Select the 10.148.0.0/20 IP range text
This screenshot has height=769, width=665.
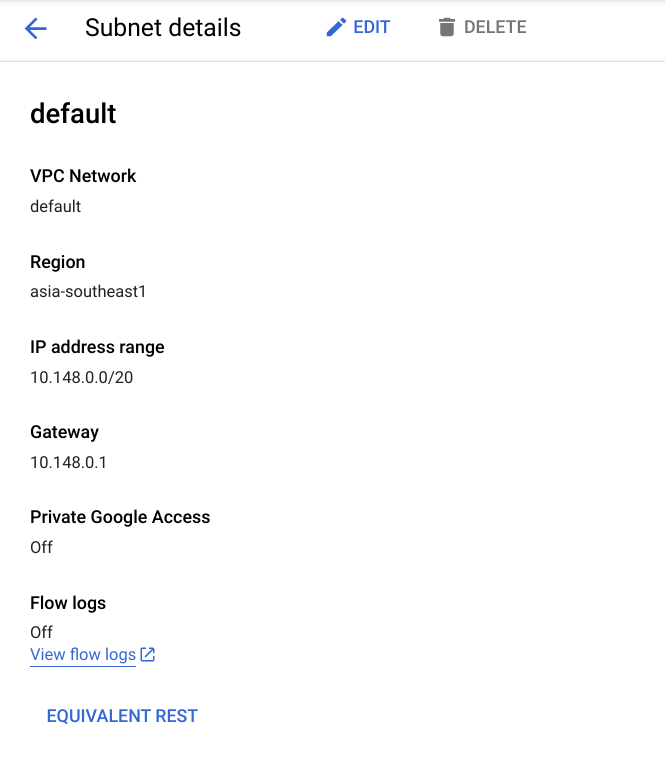pos(83,378)
